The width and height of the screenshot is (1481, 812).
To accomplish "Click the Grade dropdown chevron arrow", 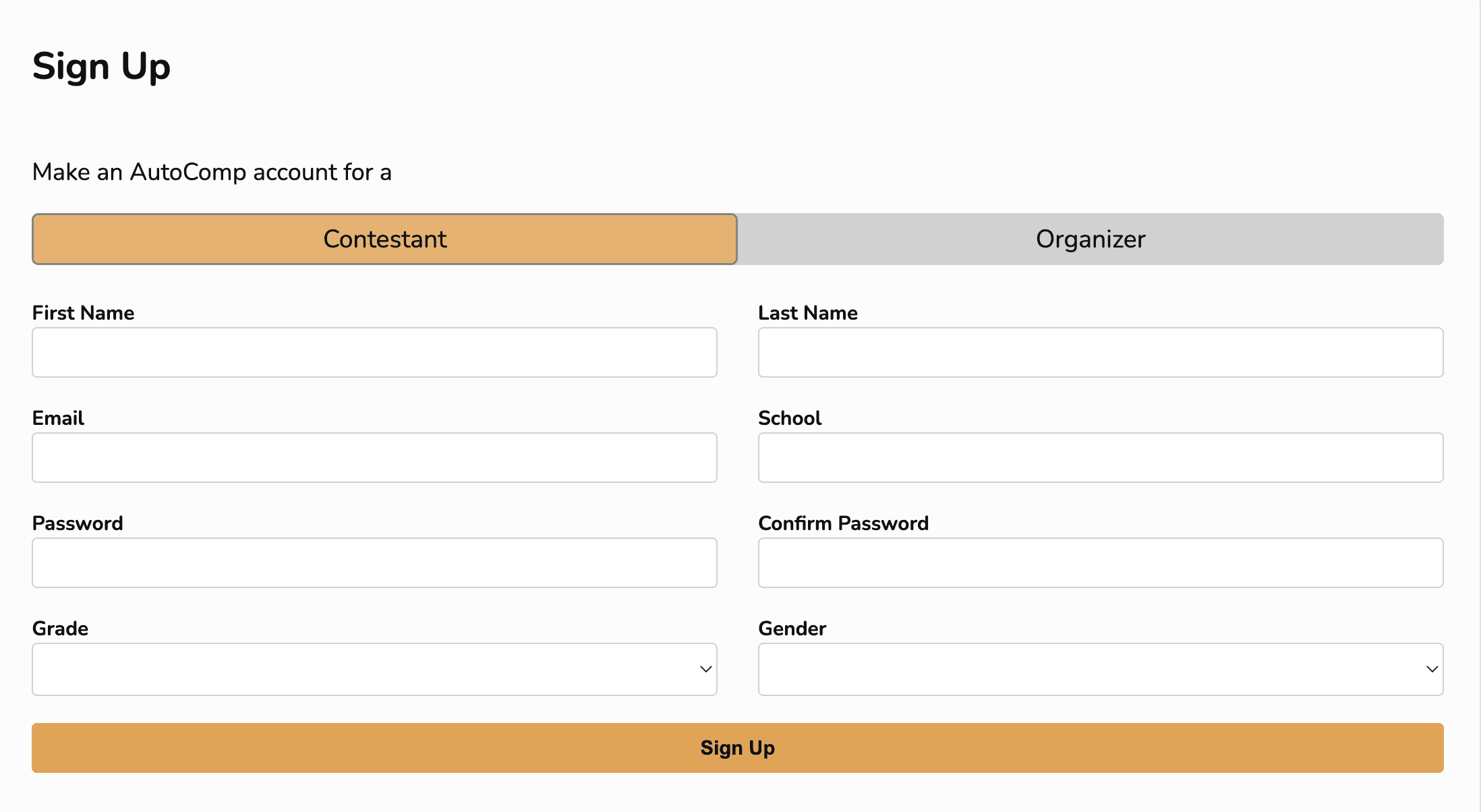I will 705,669.
